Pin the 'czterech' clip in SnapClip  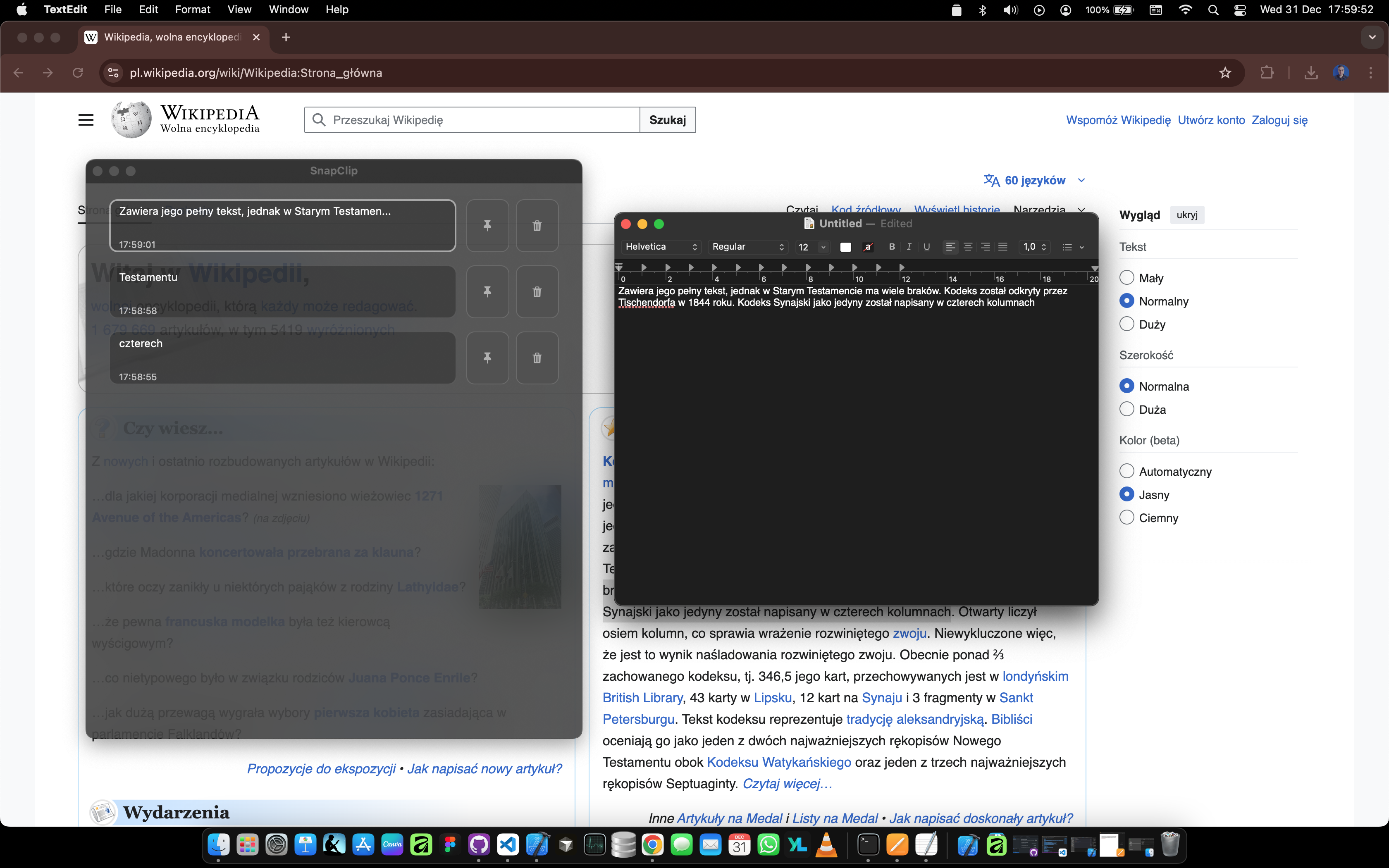[x=487, y=358]
